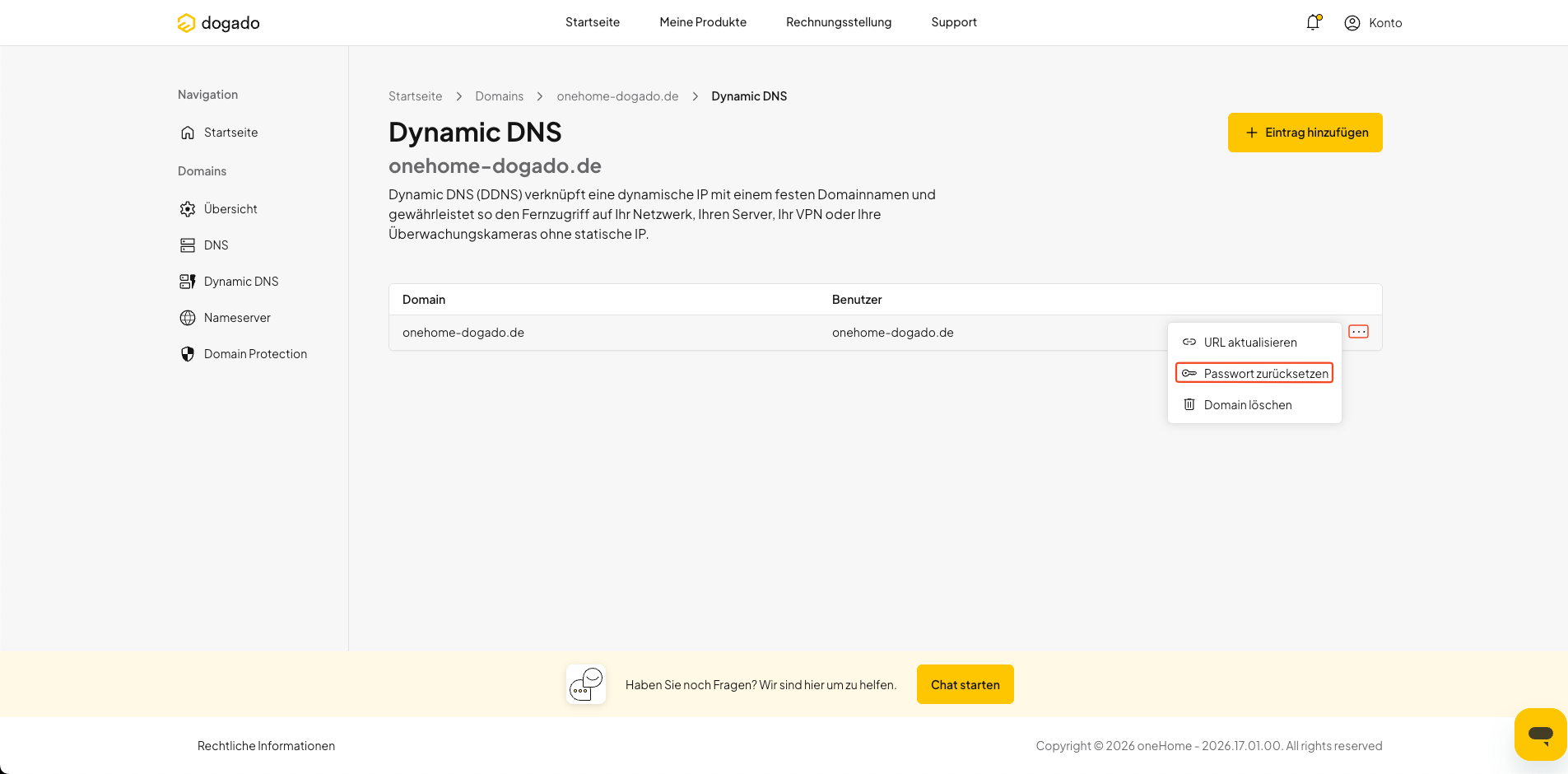1568x774 pixels.
Task: Toggle the three-dot row actions menu
Action: [x=1359, y=332]
